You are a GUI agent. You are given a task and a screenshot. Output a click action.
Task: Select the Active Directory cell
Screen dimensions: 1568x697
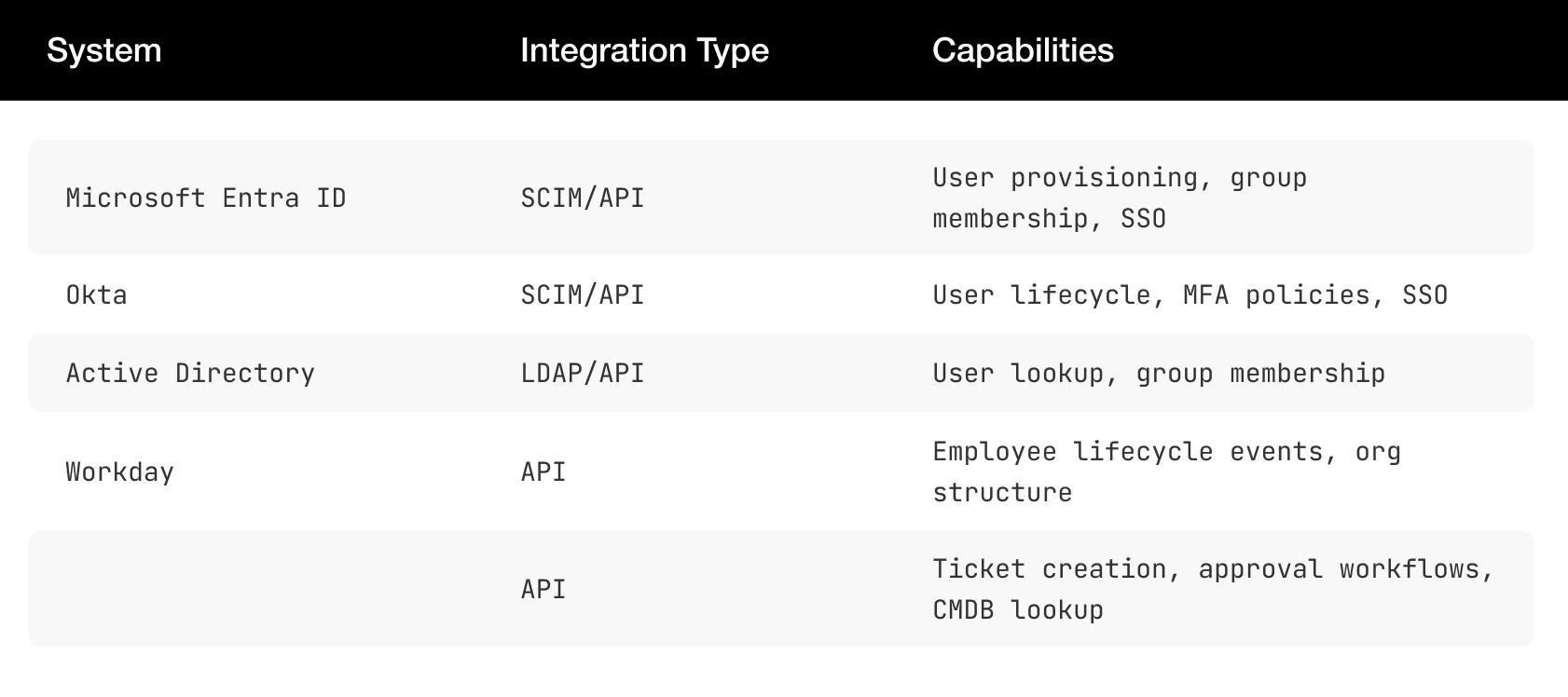point(190,373)
